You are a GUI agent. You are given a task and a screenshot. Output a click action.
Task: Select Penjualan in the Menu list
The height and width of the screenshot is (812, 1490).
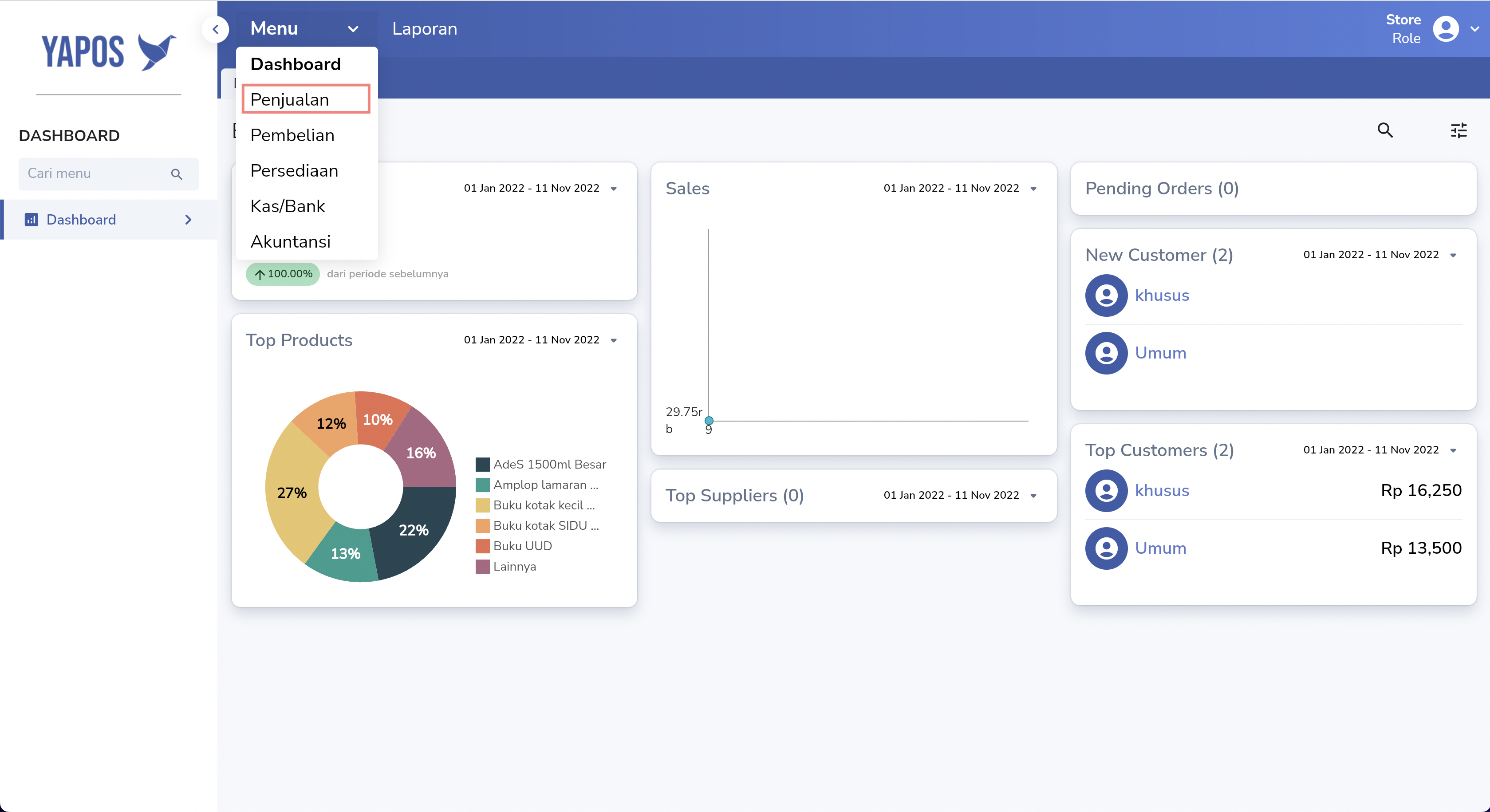(x=306, y=99)
